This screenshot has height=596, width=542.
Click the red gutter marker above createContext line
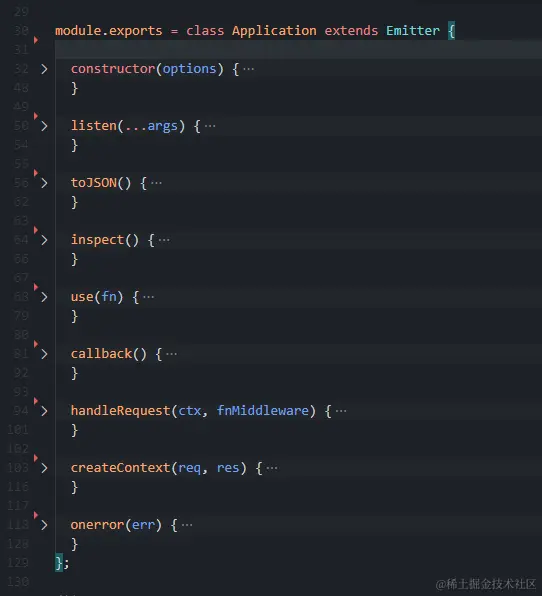pyautogui.click(x=36, y=458)
